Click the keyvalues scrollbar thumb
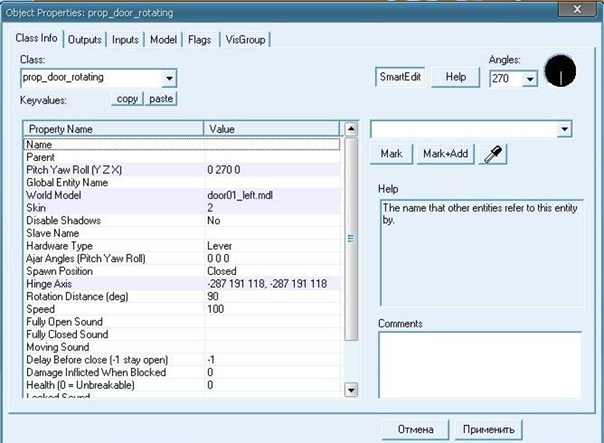The height and width of the screenshot is (443, 604). (351, 239)
